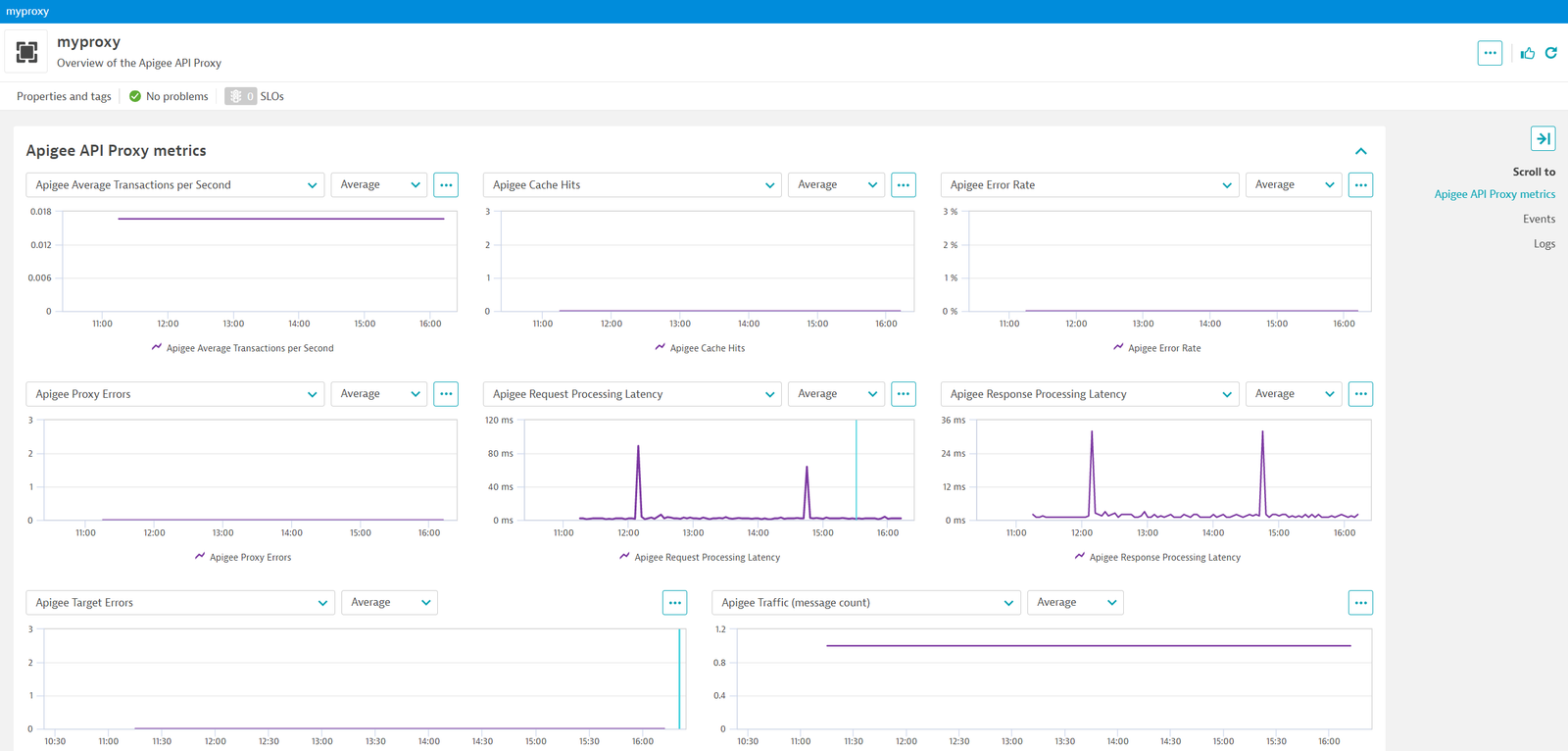Image resolution: width=1568 pixels, height=751 pixels.
Task: Open more options for Traffic message count chart
Action: pyautogui.click(x=1360, y=603)
